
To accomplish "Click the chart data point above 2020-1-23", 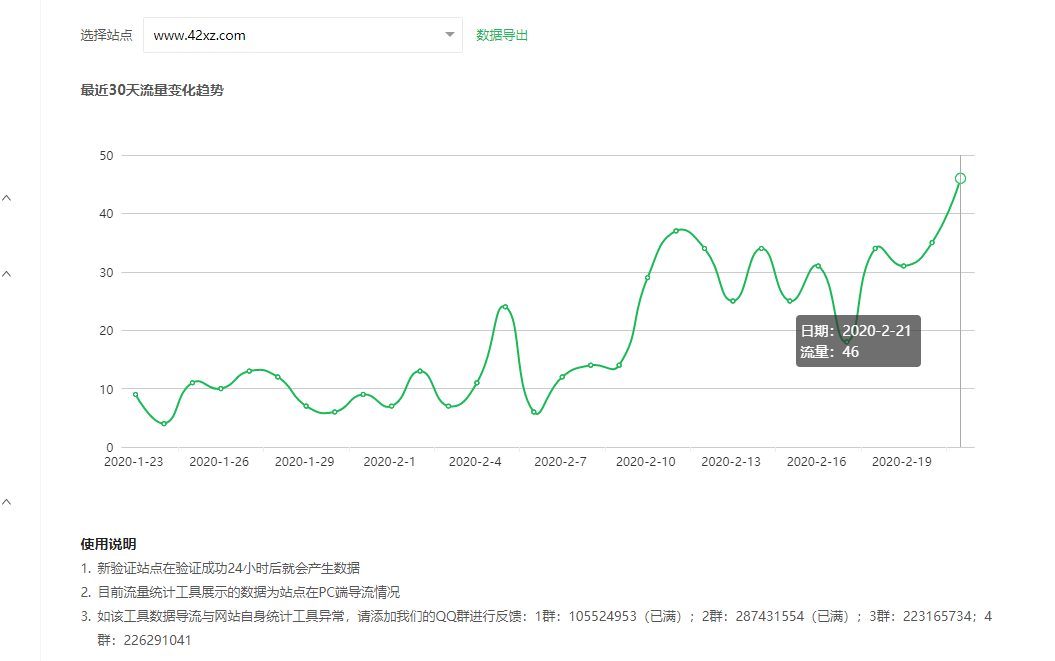I will [135, 394].
